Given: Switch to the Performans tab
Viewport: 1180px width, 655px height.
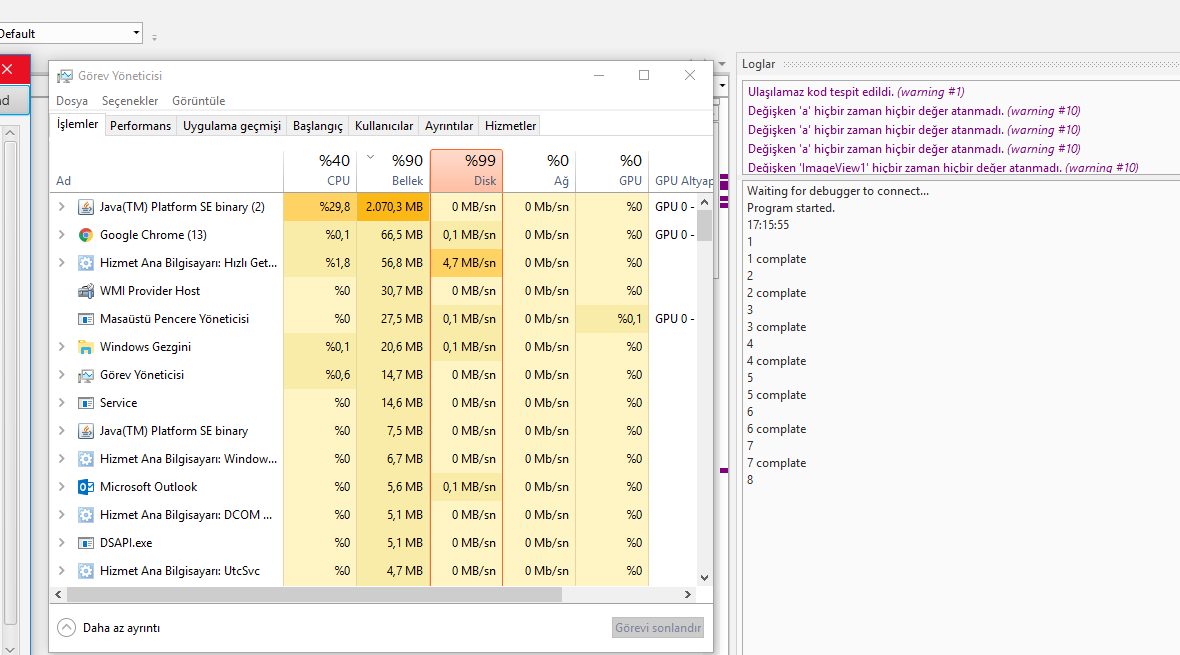Looking at the screenshot, I should tap(140, 126).
